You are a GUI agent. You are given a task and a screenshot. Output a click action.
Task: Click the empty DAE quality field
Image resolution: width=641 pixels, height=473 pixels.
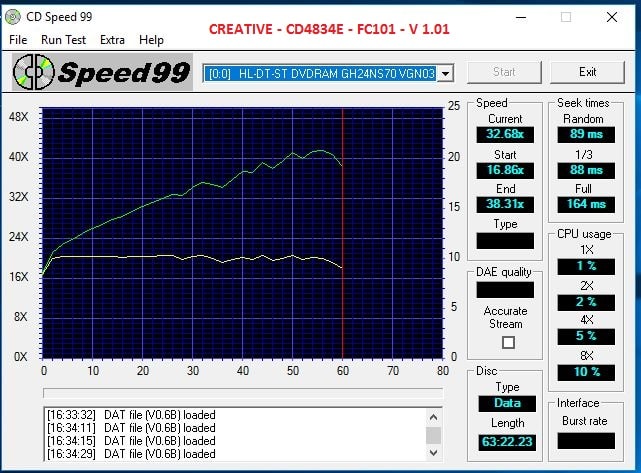pos(505,290)
